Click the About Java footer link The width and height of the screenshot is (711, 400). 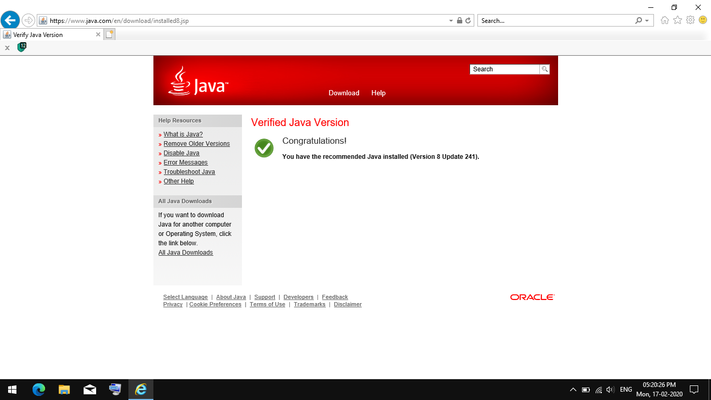[x=231, y=297]
